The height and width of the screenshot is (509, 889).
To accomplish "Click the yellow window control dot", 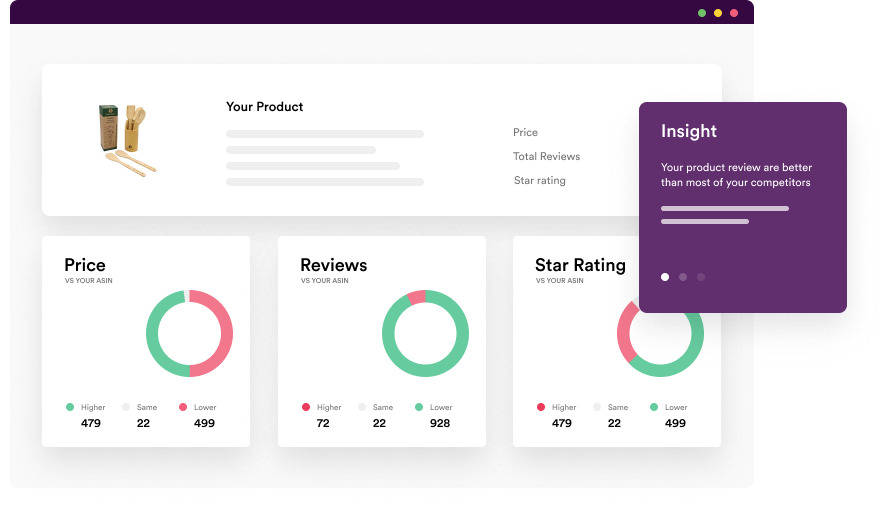I will [718, 13].
